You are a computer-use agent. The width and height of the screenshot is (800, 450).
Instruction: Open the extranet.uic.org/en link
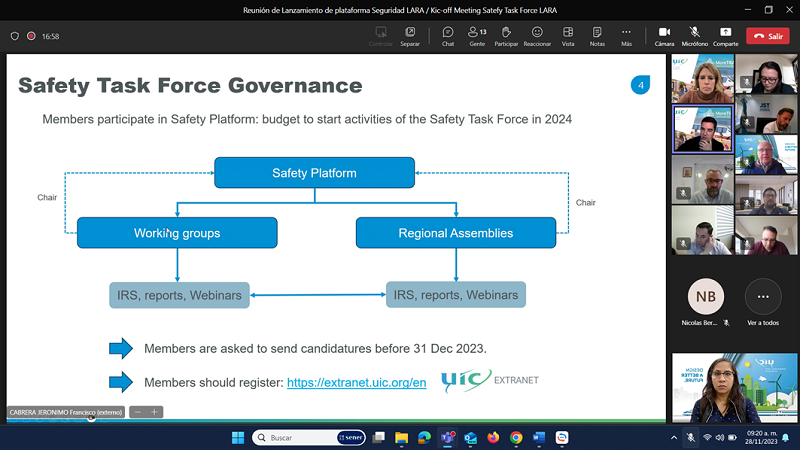357,383
